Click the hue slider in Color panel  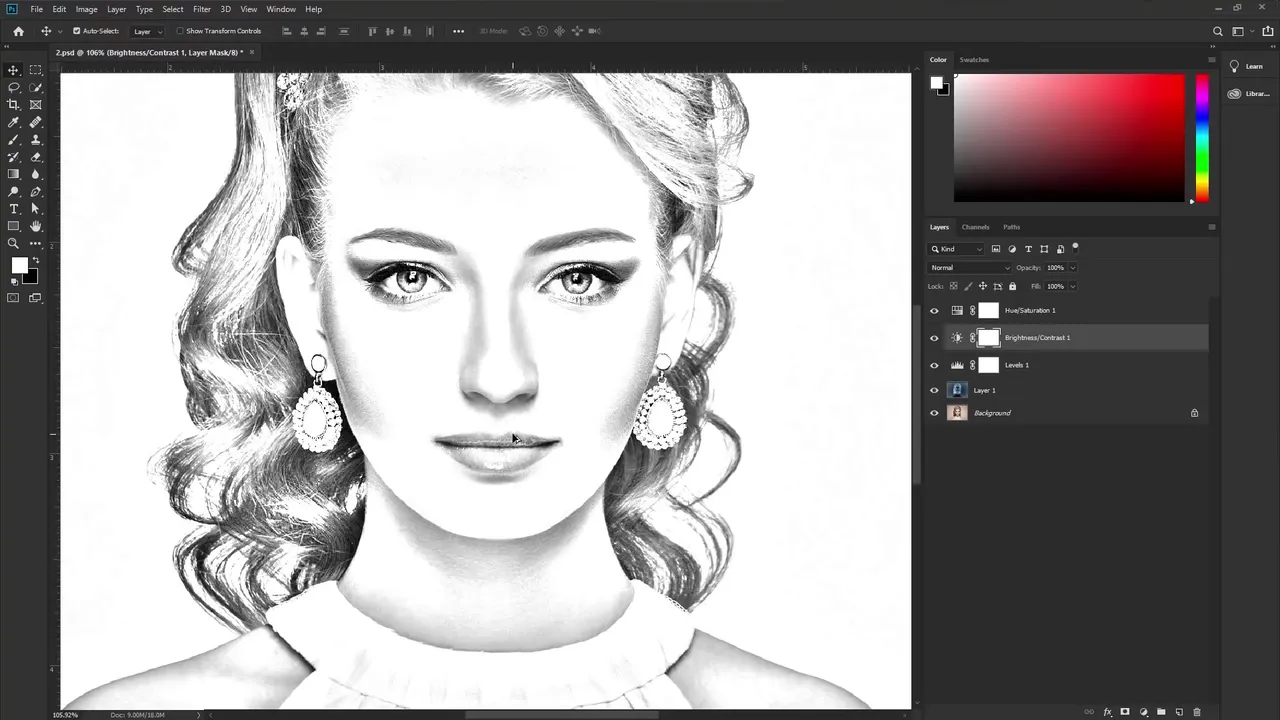tap(1202, 139)
